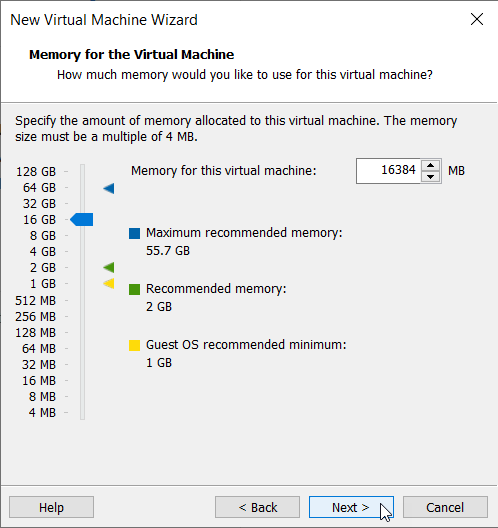Set slider to the 8 GB tick

tap(82, 235)
